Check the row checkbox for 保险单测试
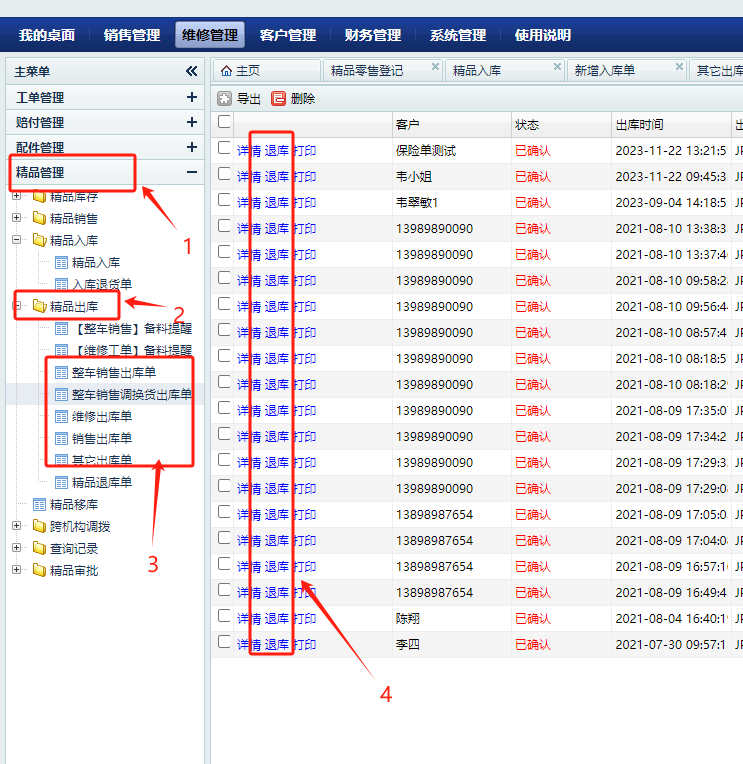Image resolution: width=743 pixels, height=764 pixels. pos(225,150)
